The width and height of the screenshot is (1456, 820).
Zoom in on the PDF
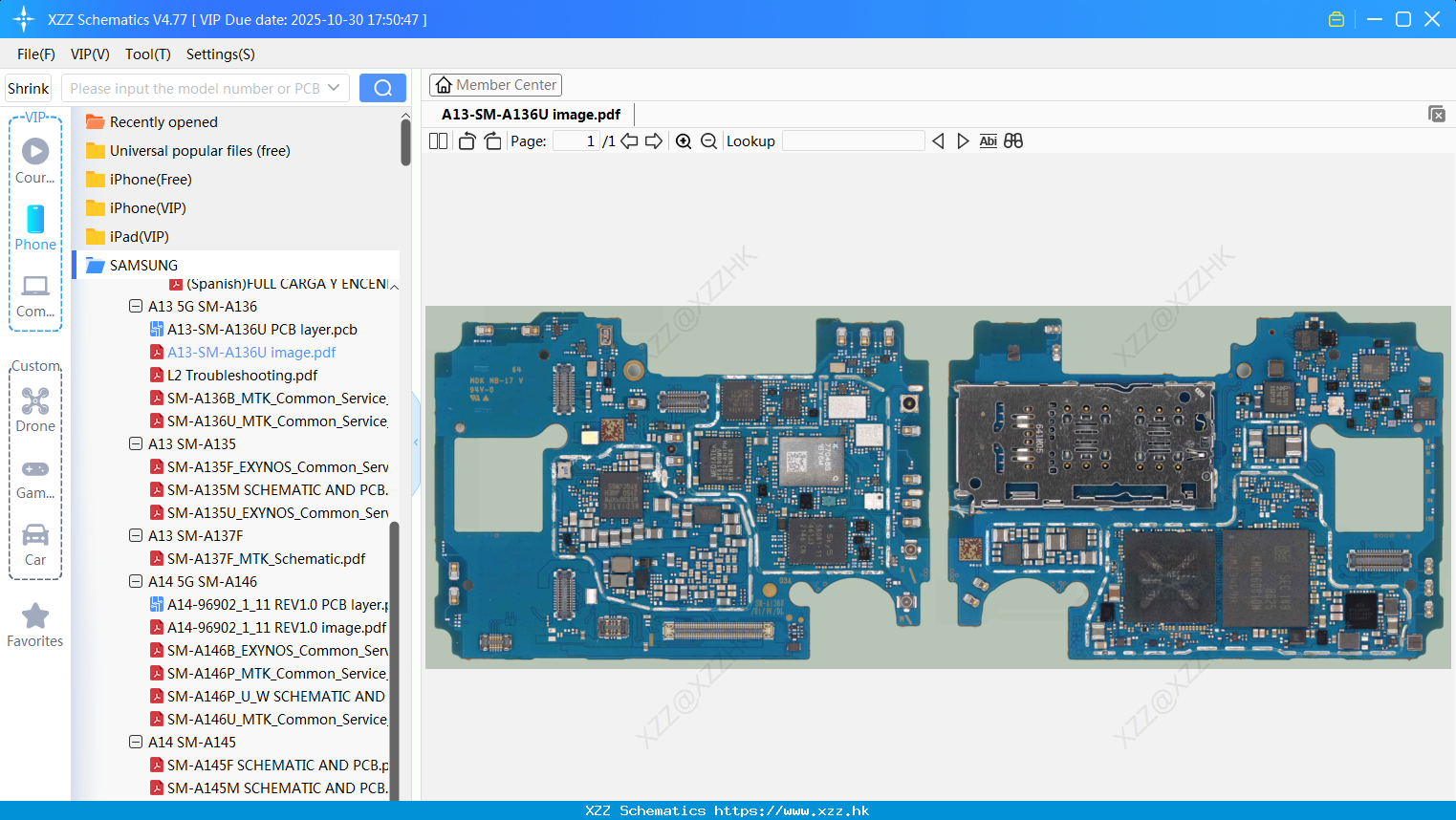[684, 141]
